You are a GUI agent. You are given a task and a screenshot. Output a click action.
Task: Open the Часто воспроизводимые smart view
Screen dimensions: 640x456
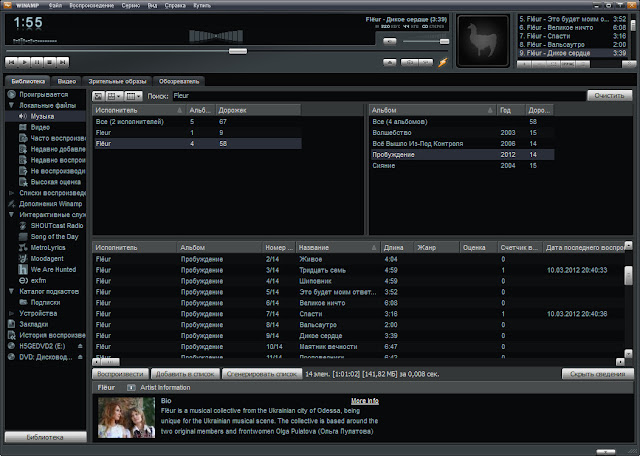tap(52, 138)
